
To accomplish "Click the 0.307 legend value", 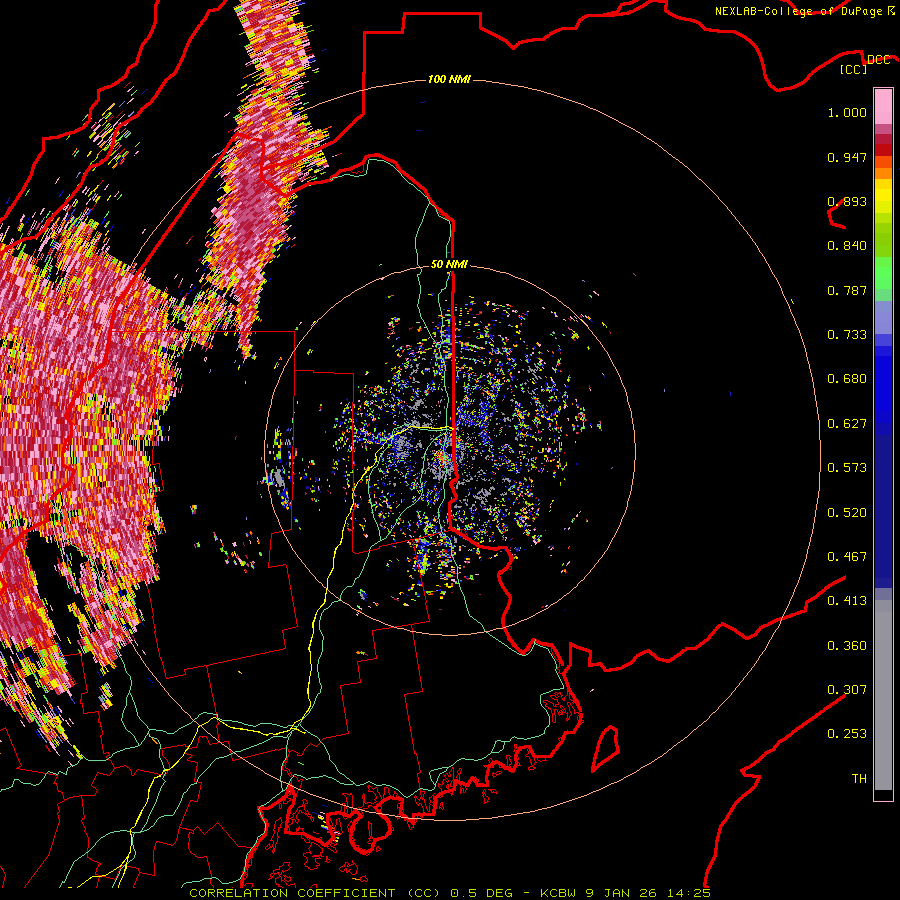I will [x=847, y=690].
